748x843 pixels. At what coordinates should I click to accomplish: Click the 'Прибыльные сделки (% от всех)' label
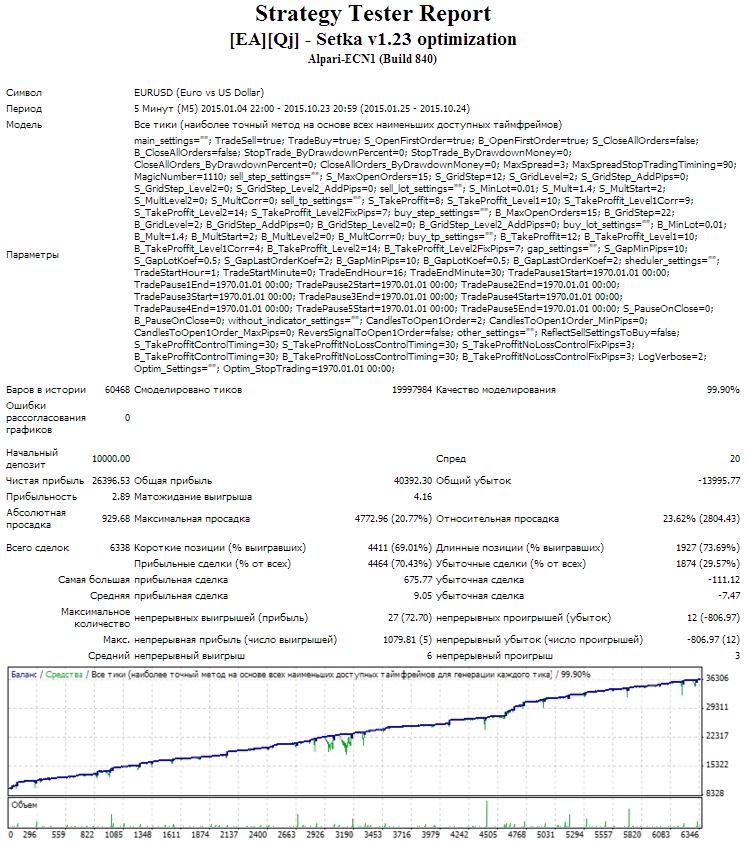212,564
